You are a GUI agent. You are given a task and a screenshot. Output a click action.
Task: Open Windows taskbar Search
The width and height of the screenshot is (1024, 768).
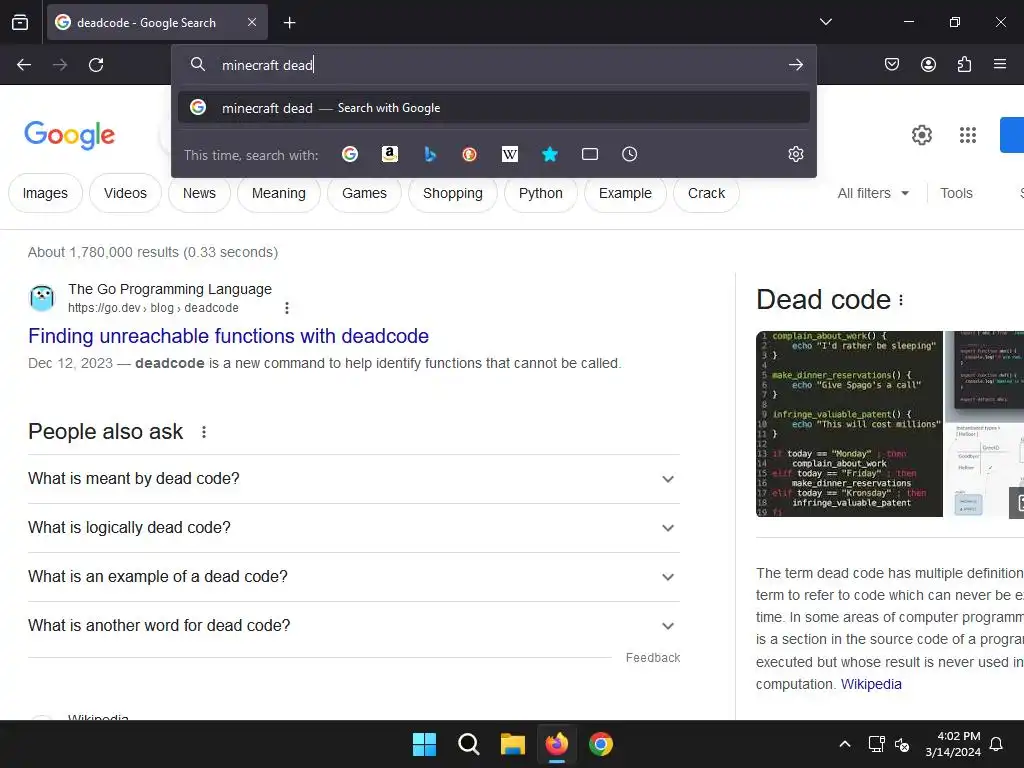[x=468, y=744]
